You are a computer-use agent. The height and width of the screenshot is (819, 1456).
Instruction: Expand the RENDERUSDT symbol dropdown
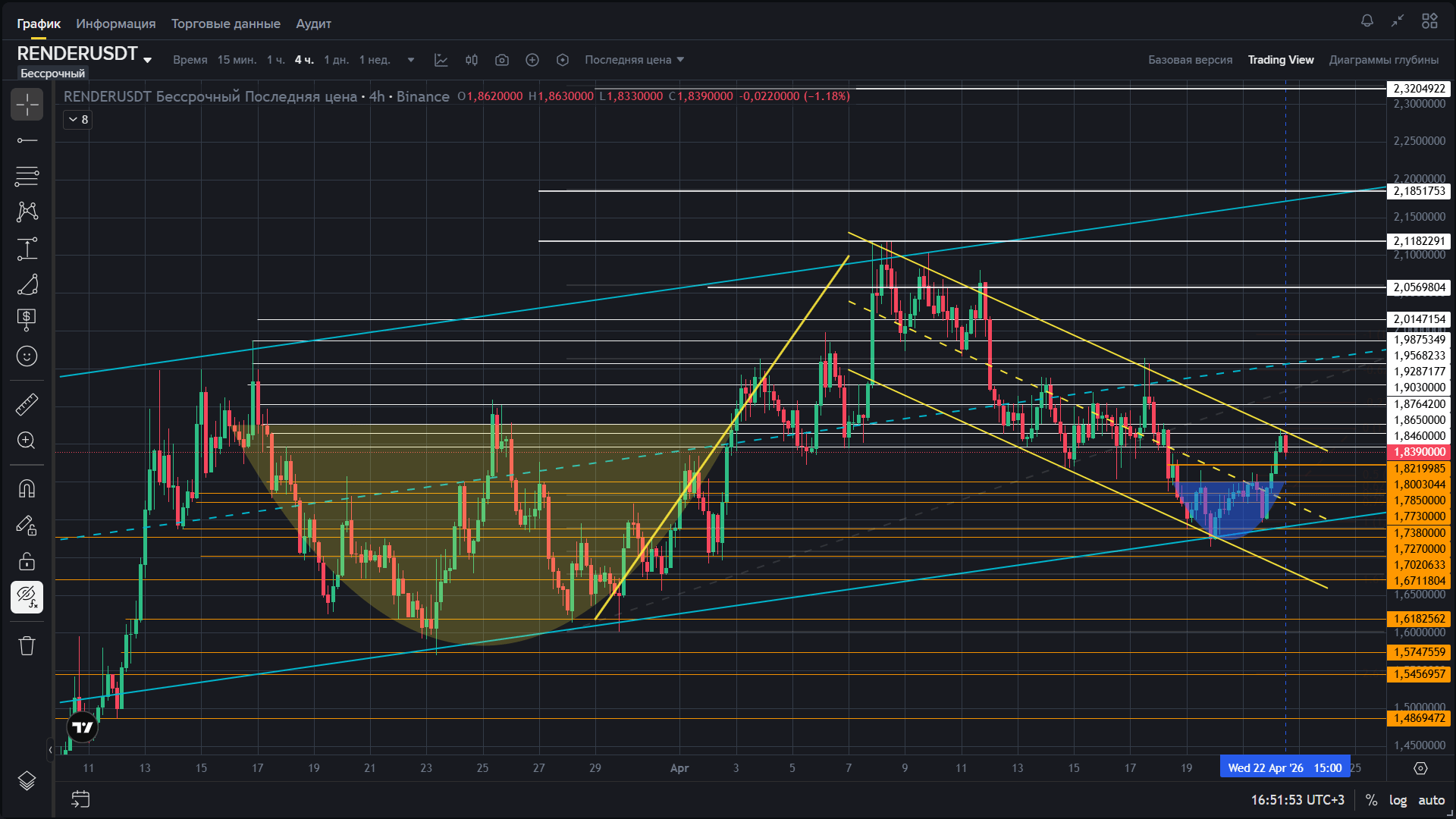(147, 60)
